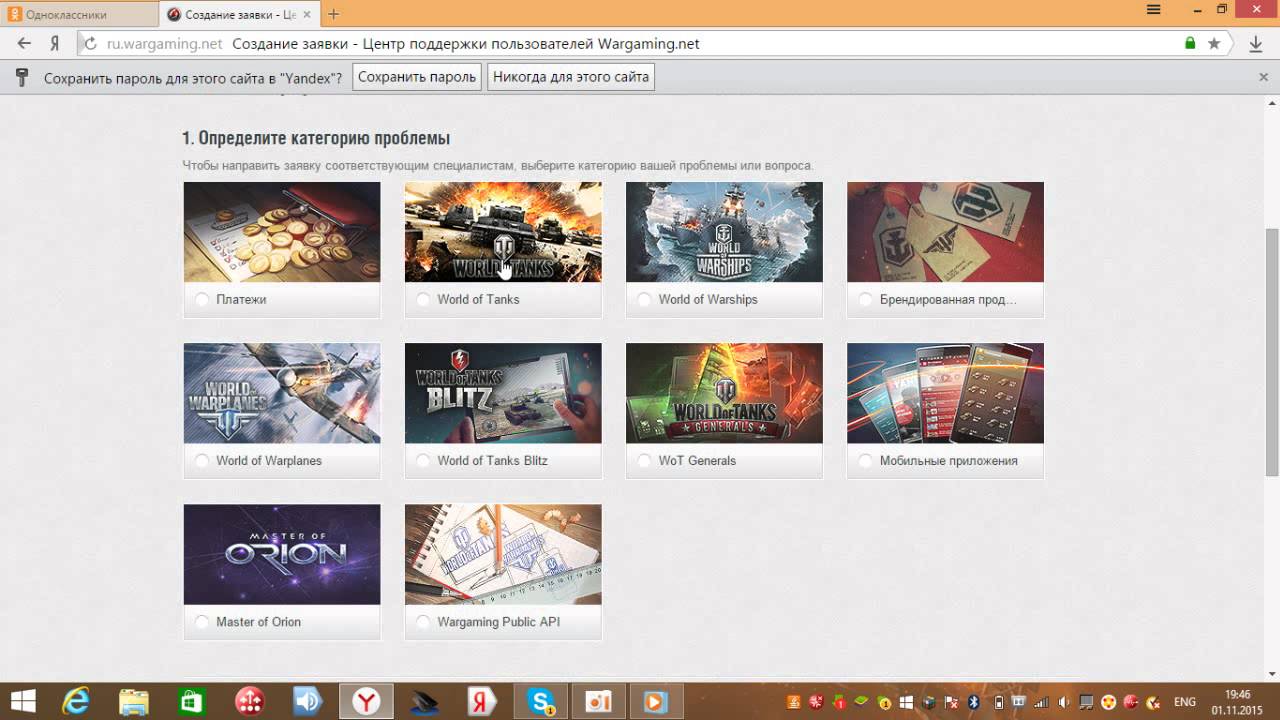Screen dimensions: 1280x720
Task: Open the Windows Start button
Action: click(23, 701)
